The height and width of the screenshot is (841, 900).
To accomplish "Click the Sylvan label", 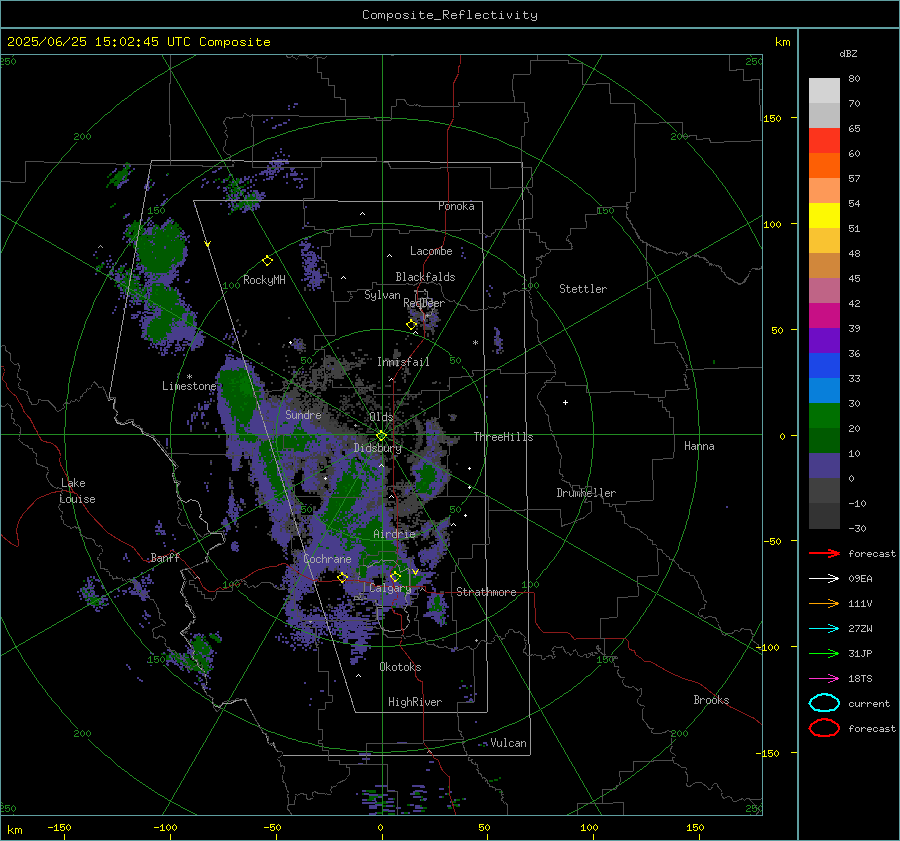I will pos(382,295).
